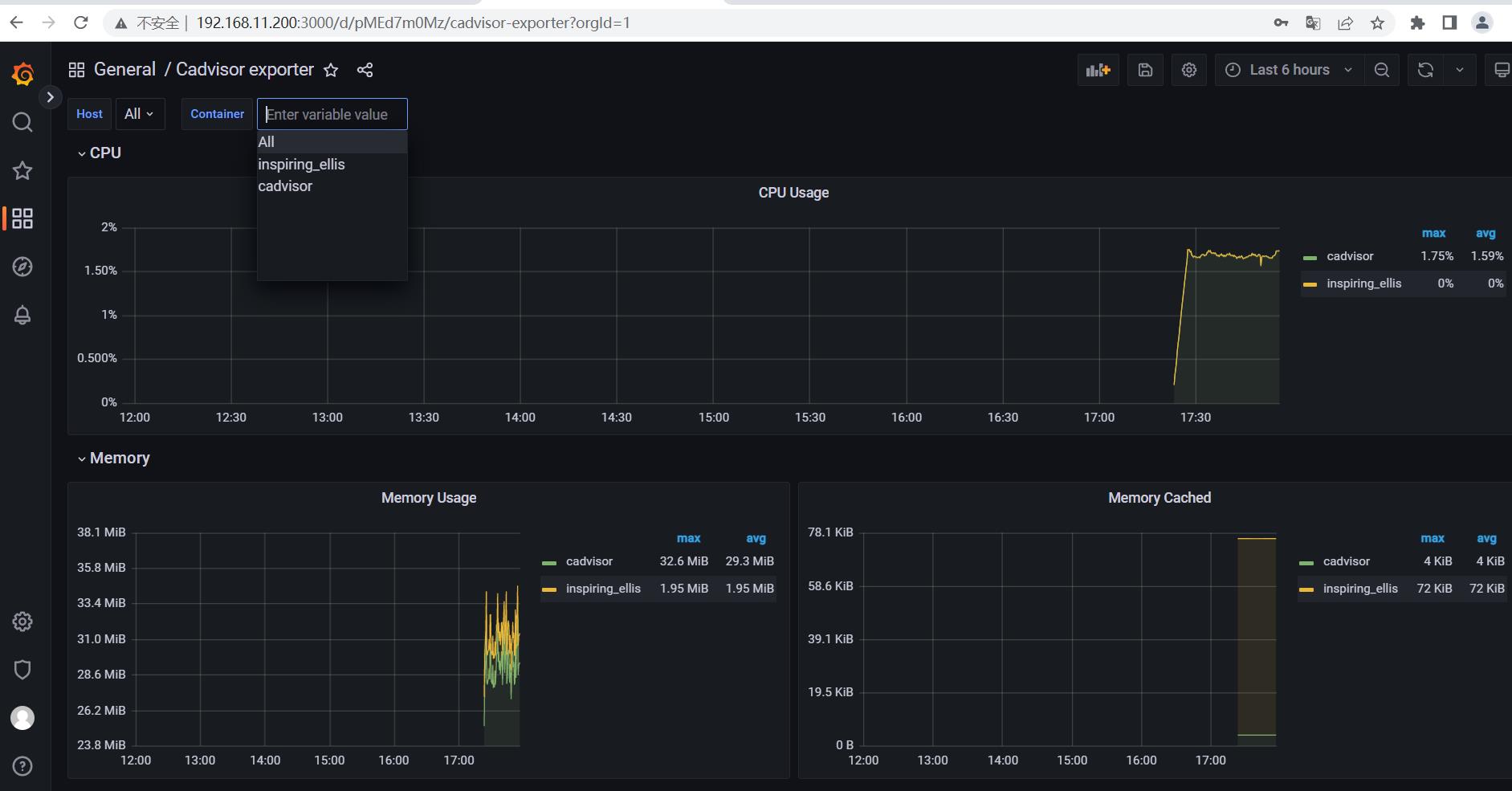
Task: Open Alerting bell icon
Action: tap(22, 315)
